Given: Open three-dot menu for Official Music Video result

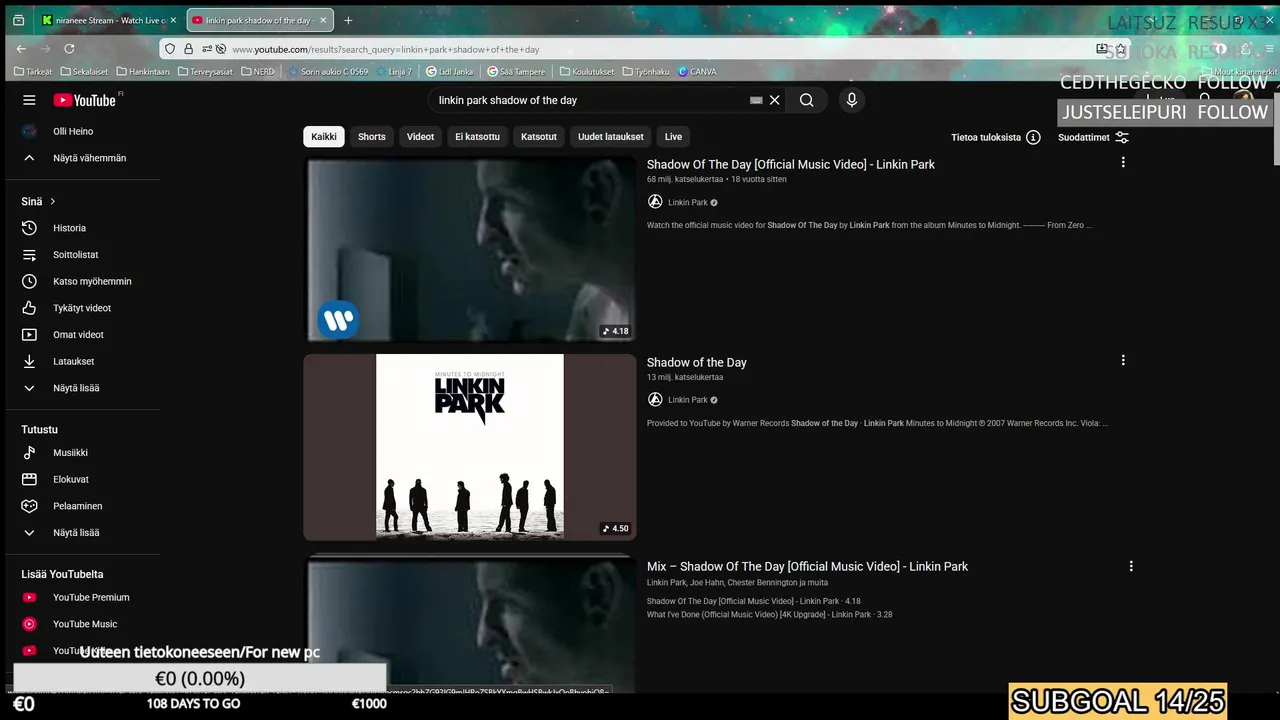Looking at the screenshot, I should point(1123,162).
